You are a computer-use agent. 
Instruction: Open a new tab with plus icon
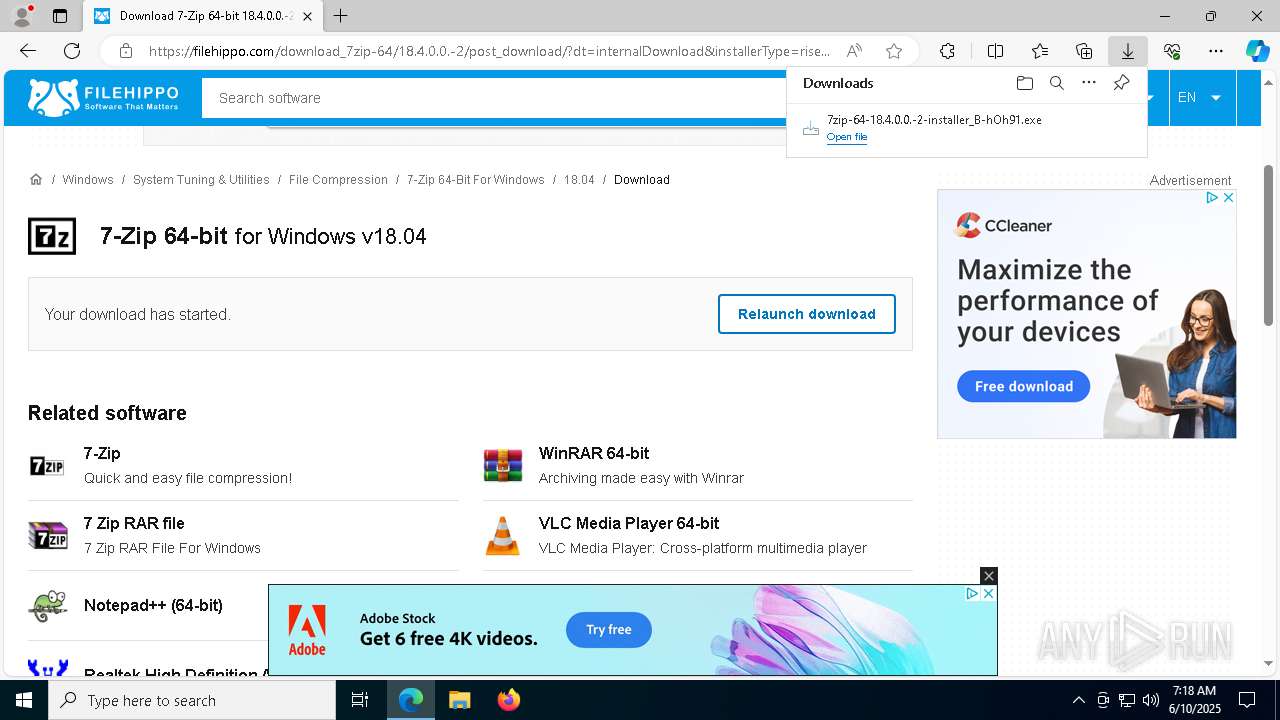click(341, 16)
